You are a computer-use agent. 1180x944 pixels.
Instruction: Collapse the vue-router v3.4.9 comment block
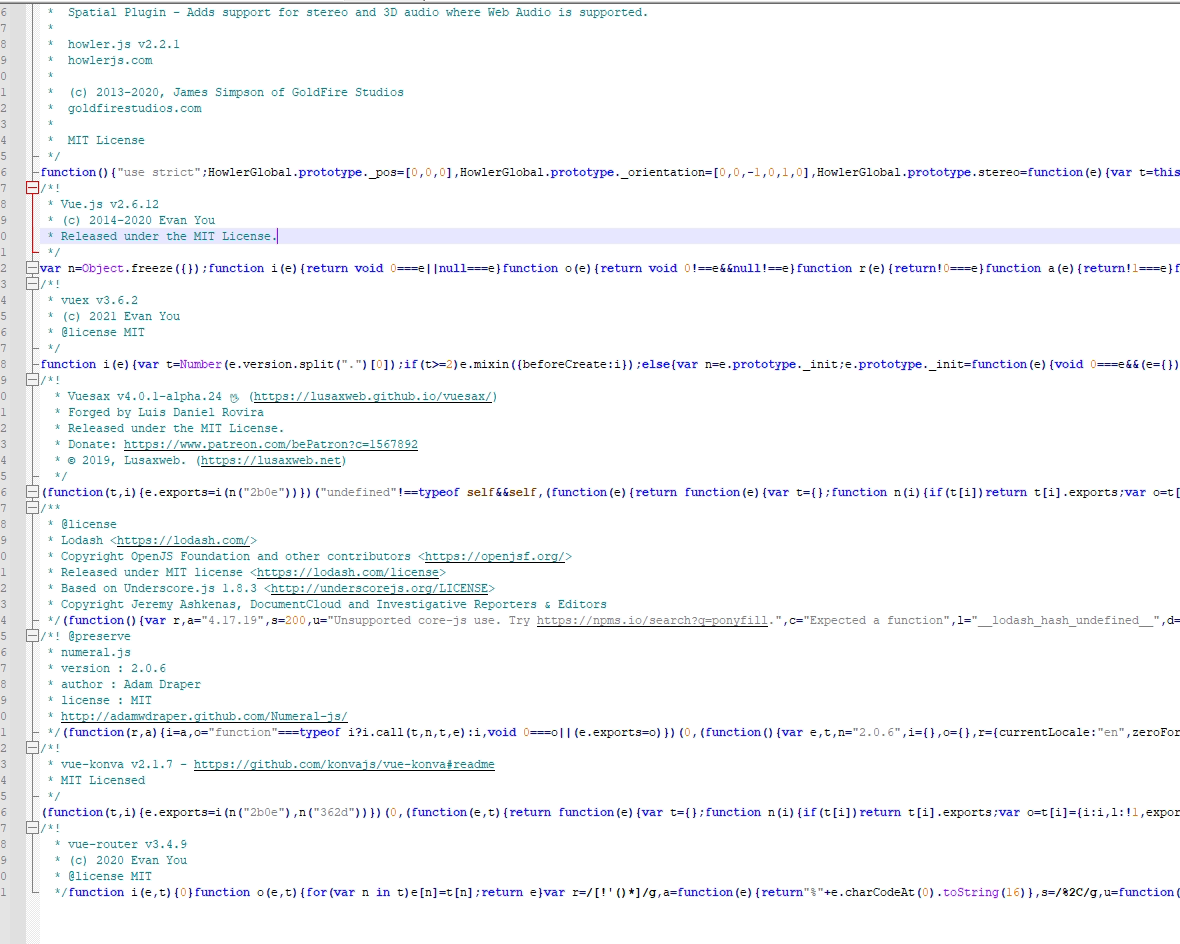(x=32, y=828)
